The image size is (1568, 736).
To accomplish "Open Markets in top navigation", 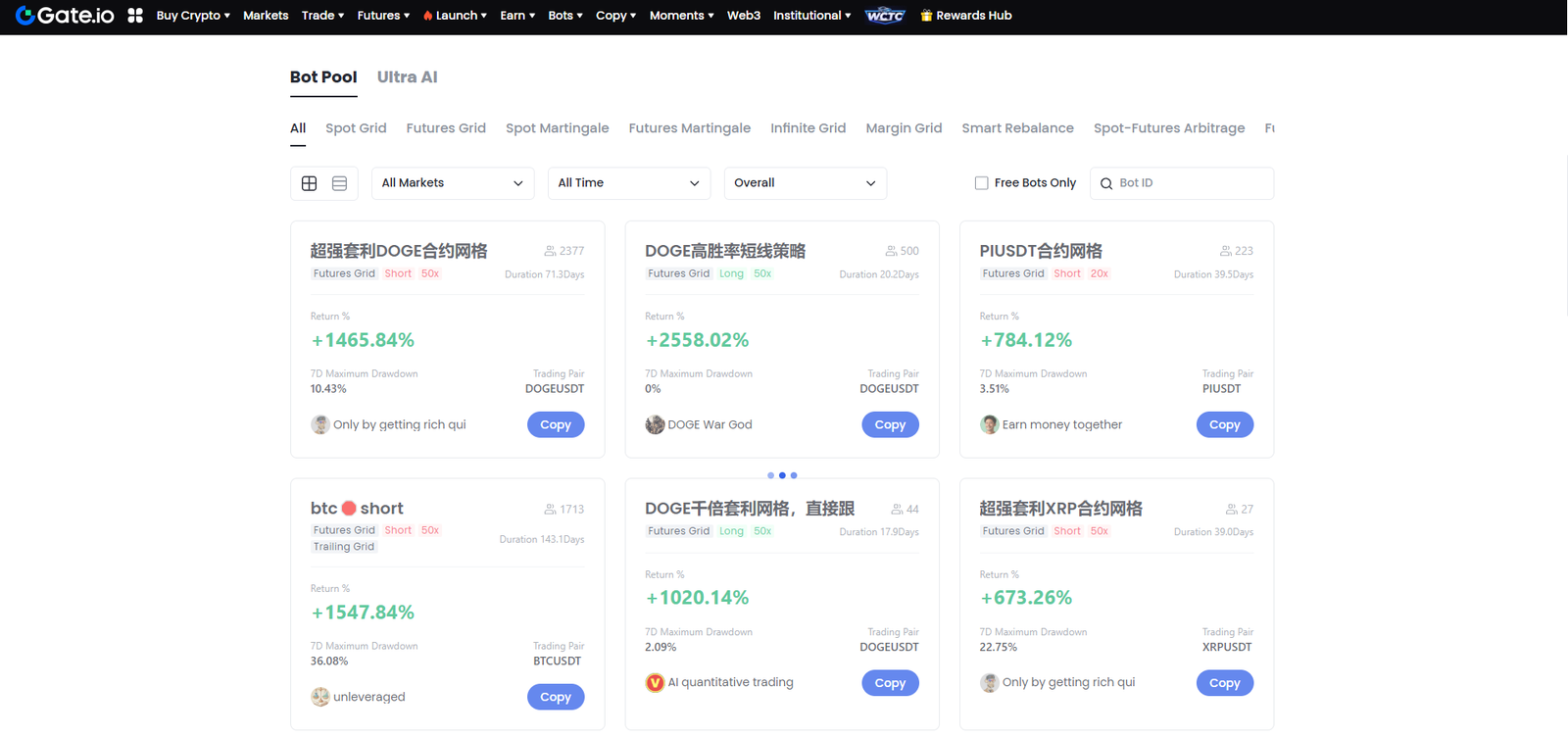I will click(266, 16).
